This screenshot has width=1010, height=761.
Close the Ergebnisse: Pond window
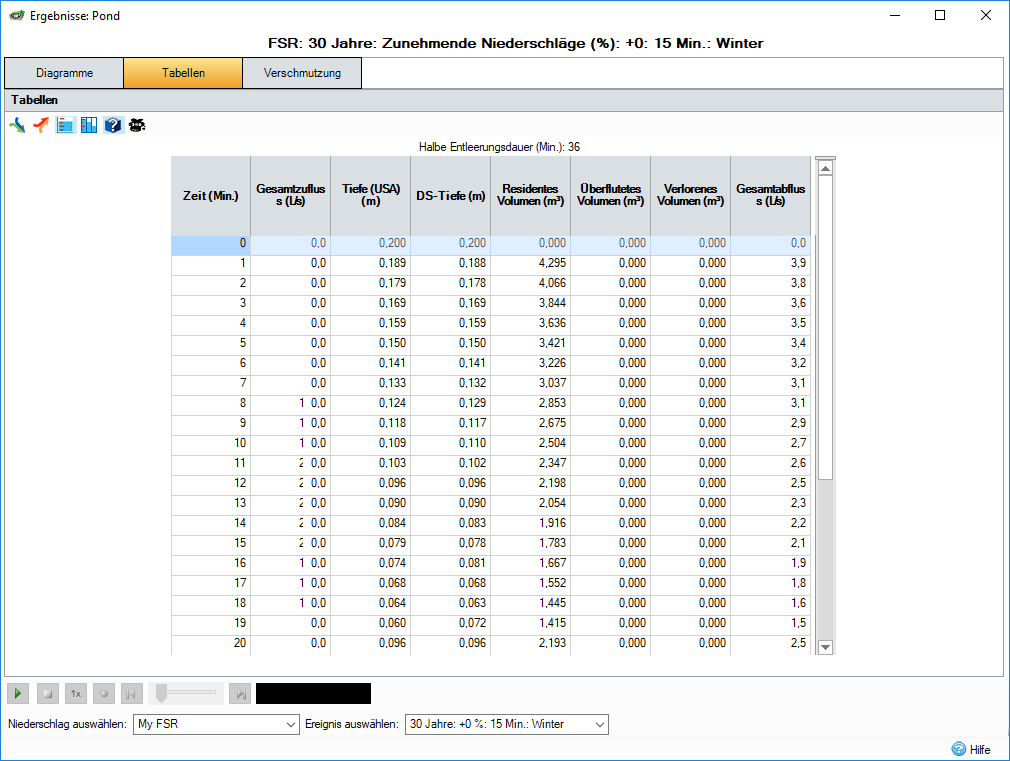[986, 15]
